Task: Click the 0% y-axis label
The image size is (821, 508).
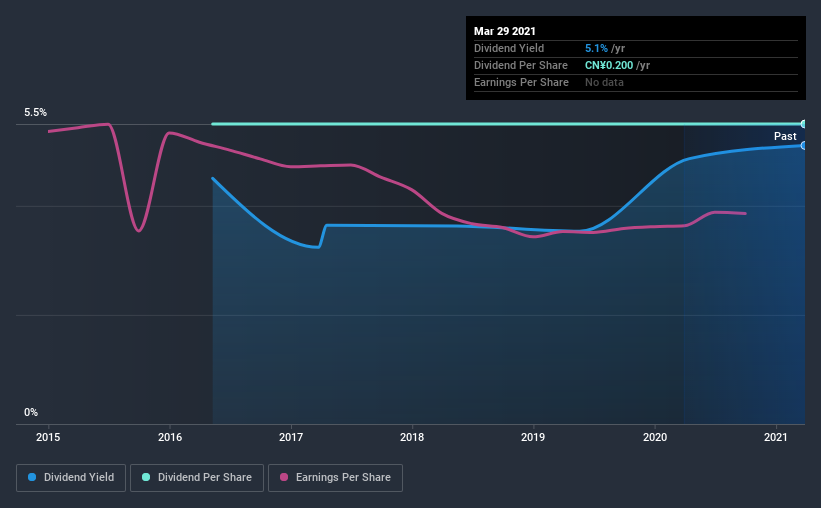Action: tap(31, 413)
